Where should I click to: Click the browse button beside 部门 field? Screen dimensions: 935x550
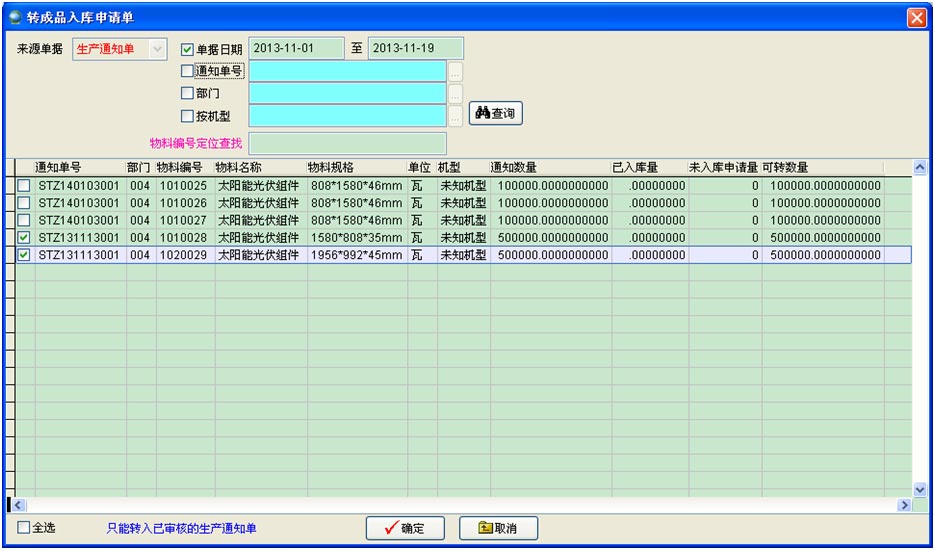click(456, 93)
